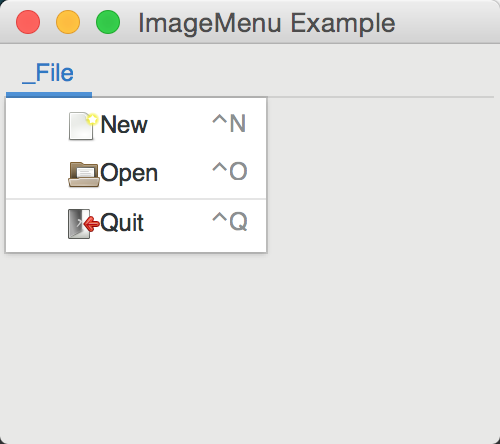Click the open folder icon

[84, 174]
